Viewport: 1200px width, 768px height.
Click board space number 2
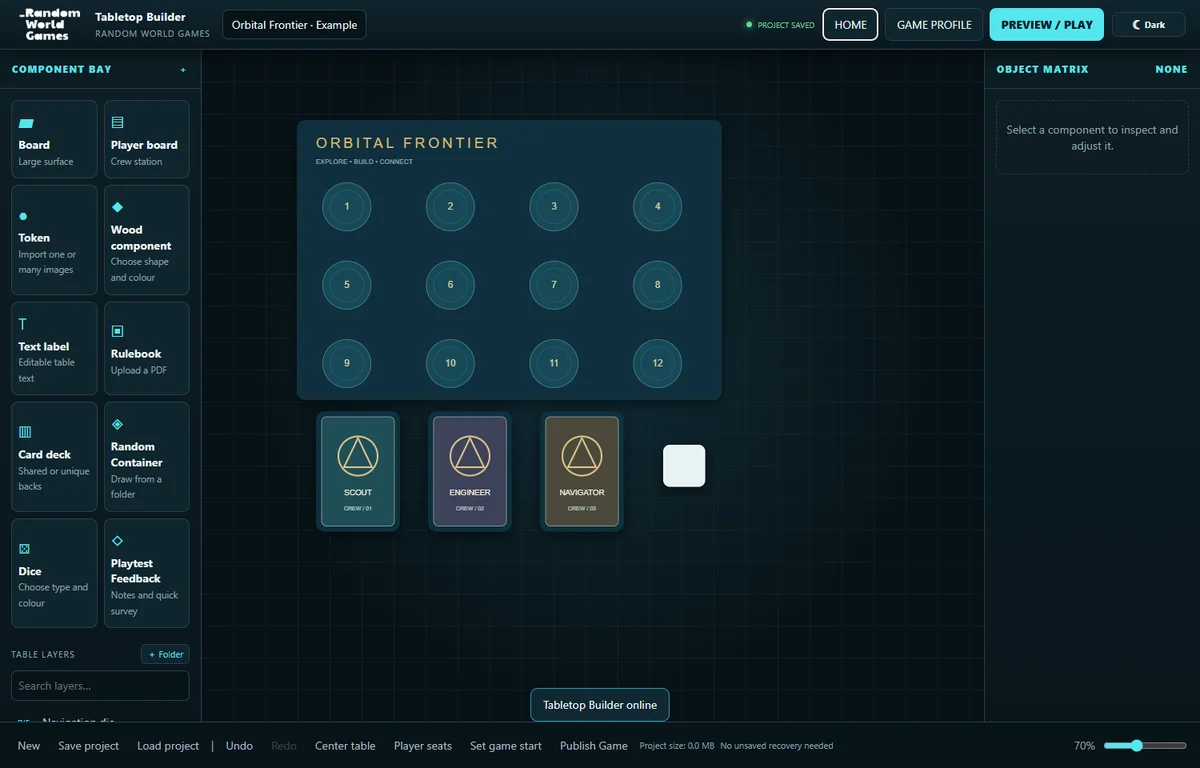click(450, 207)
